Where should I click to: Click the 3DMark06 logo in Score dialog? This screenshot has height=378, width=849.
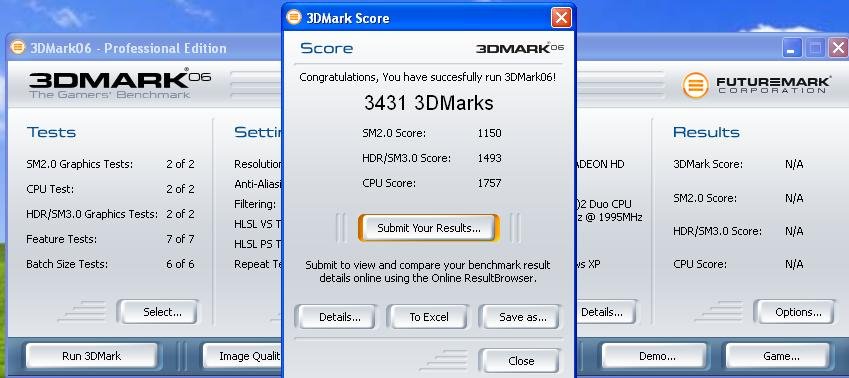point(519,48)
